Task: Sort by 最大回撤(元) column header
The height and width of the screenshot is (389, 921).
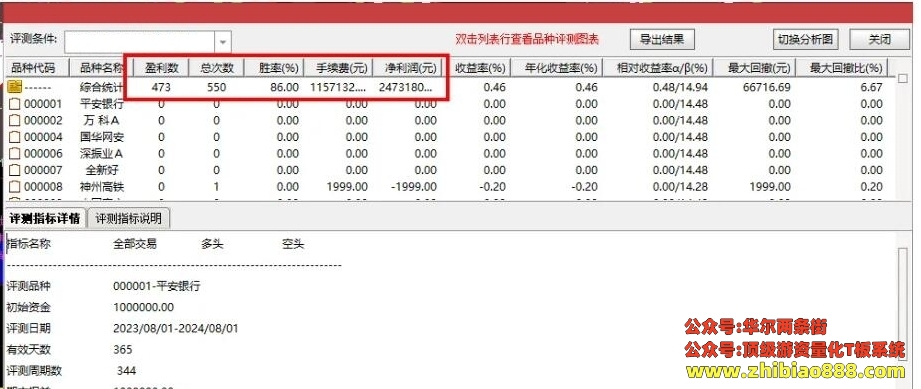Action: point(754,68)
